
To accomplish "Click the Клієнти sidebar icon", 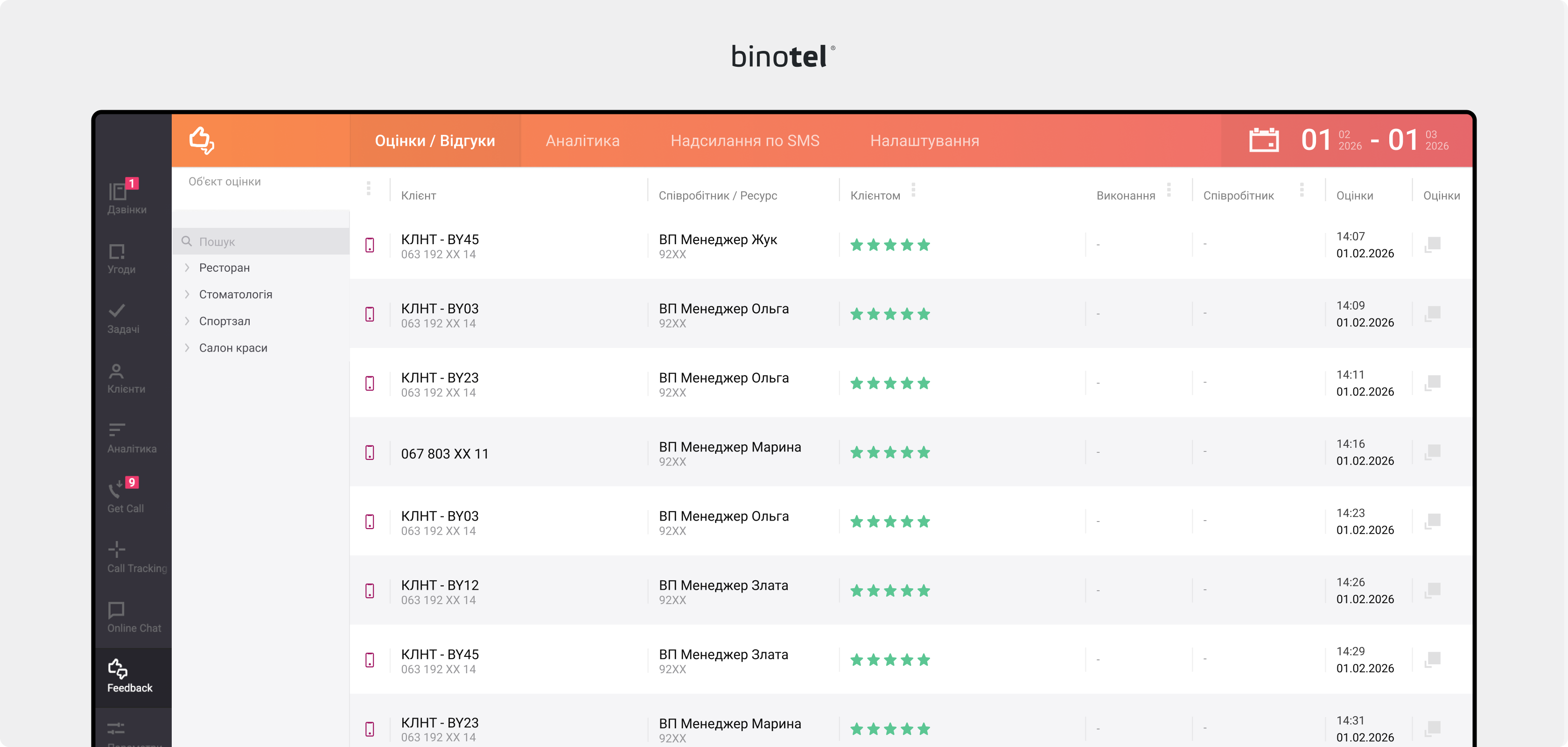I will click(x=117, y=371).
